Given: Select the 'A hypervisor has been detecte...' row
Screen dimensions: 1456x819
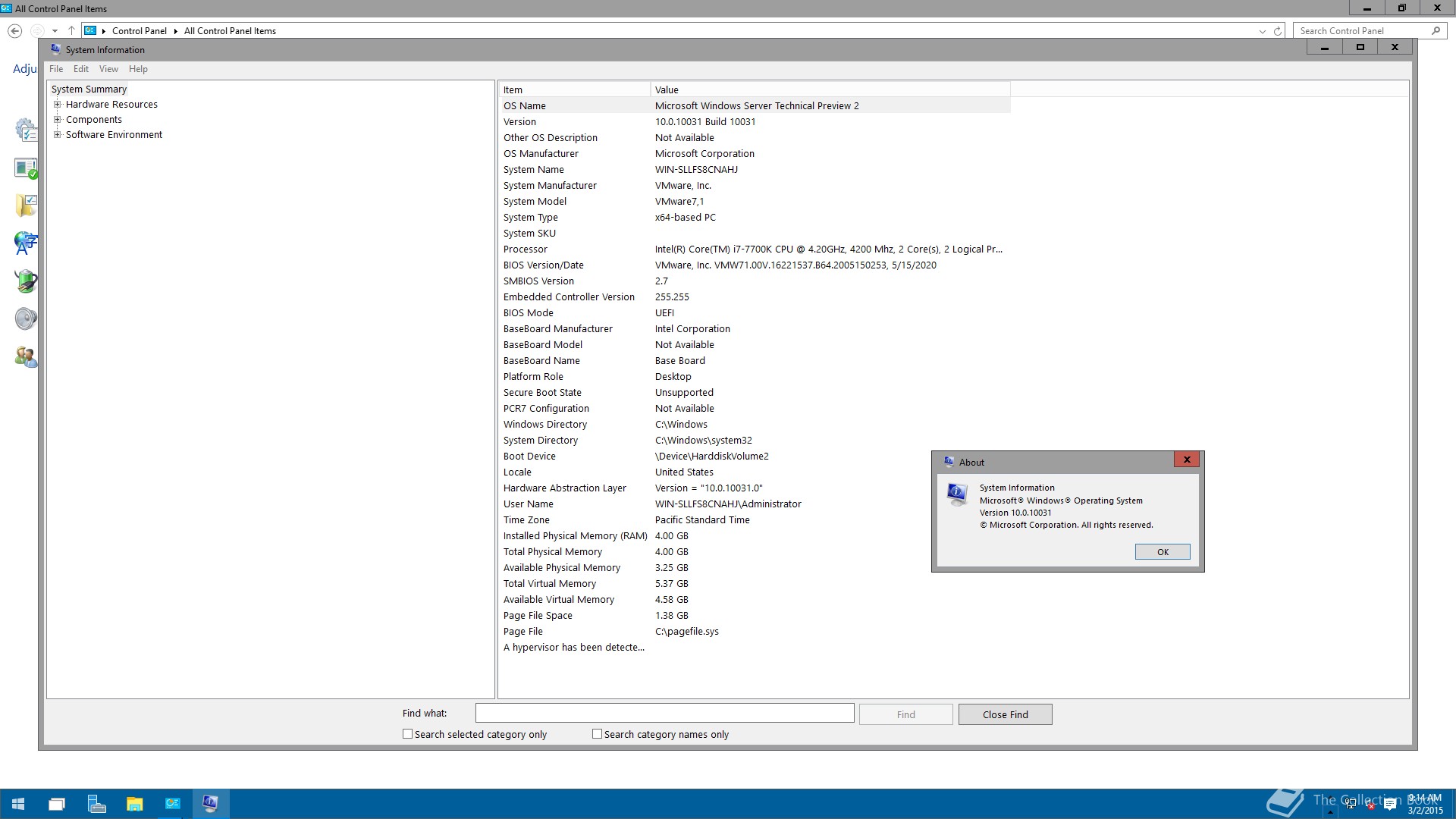Looking at the screenshot, I should click(755, 648).
